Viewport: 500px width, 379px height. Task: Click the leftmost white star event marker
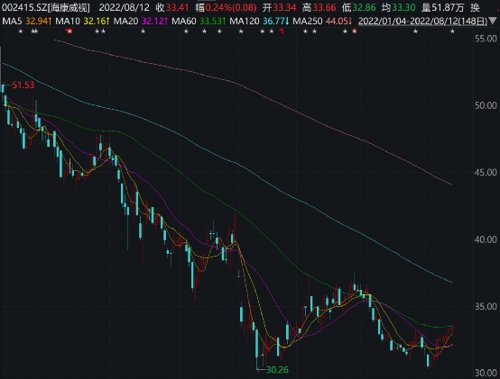point(21,31)
